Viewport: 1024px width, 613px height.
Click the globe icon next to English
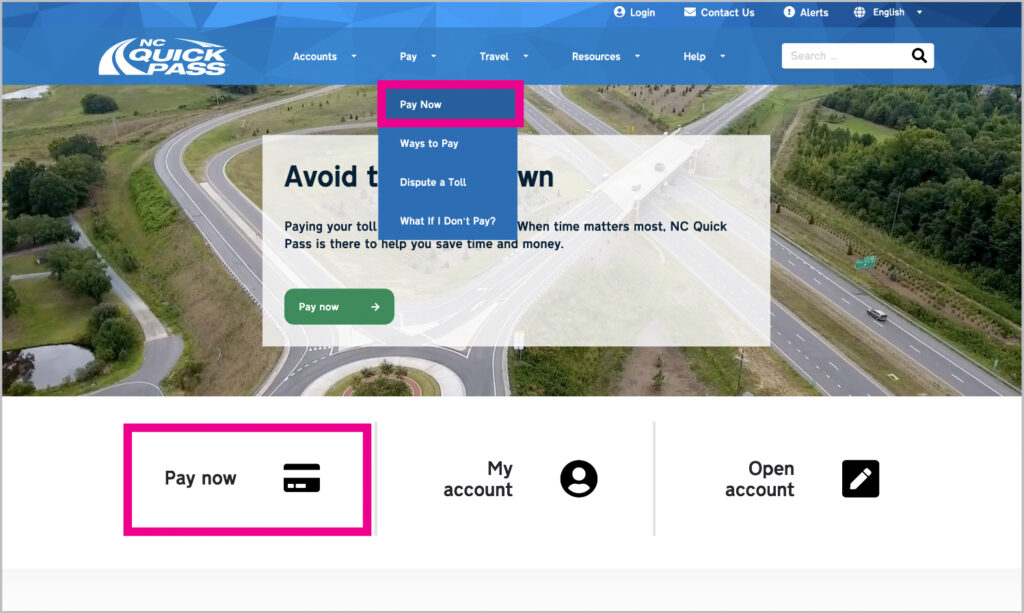(858, 12)
